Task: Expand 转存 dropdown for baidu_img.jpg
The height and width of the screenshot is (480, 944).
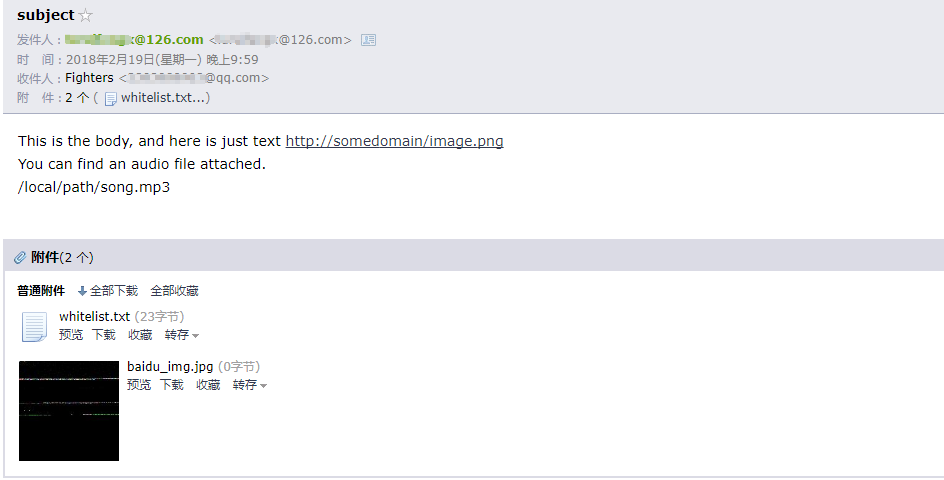Action: click(250, 385)
